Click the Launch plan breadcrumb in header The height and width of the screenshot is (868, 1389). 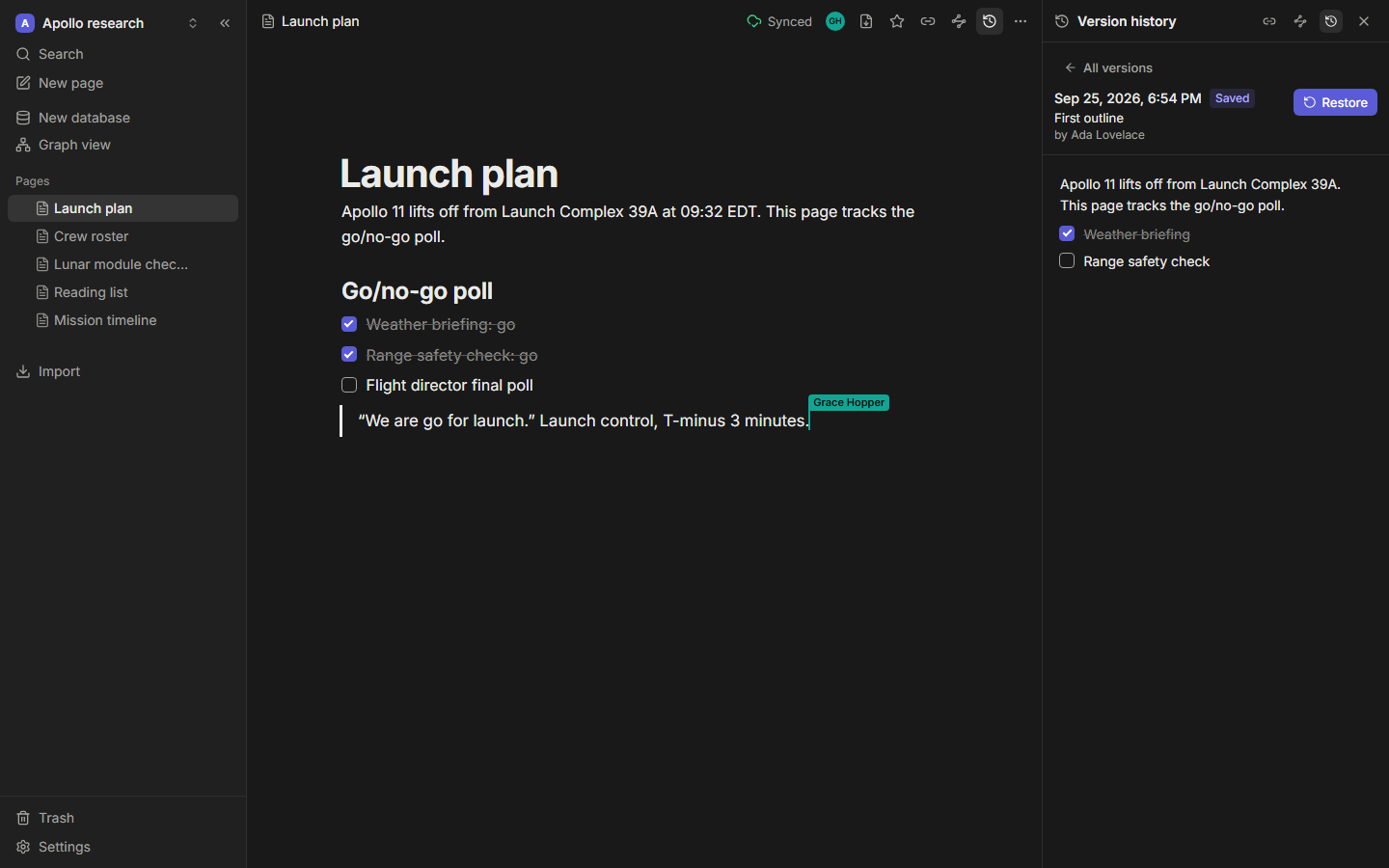coord(311,21)
